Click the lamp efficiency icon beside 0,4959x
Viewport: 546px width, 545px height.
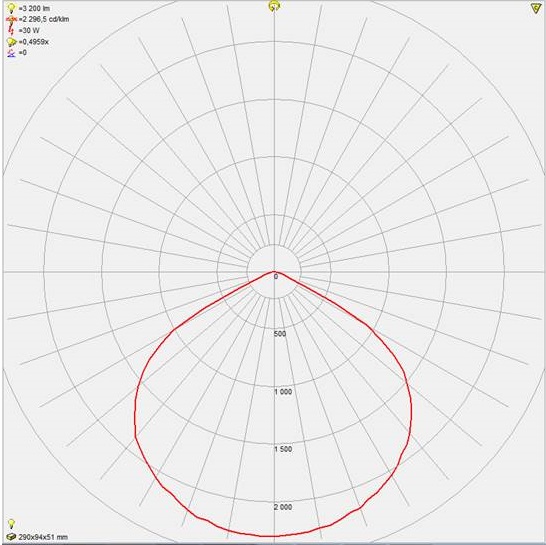click(11, 42)
